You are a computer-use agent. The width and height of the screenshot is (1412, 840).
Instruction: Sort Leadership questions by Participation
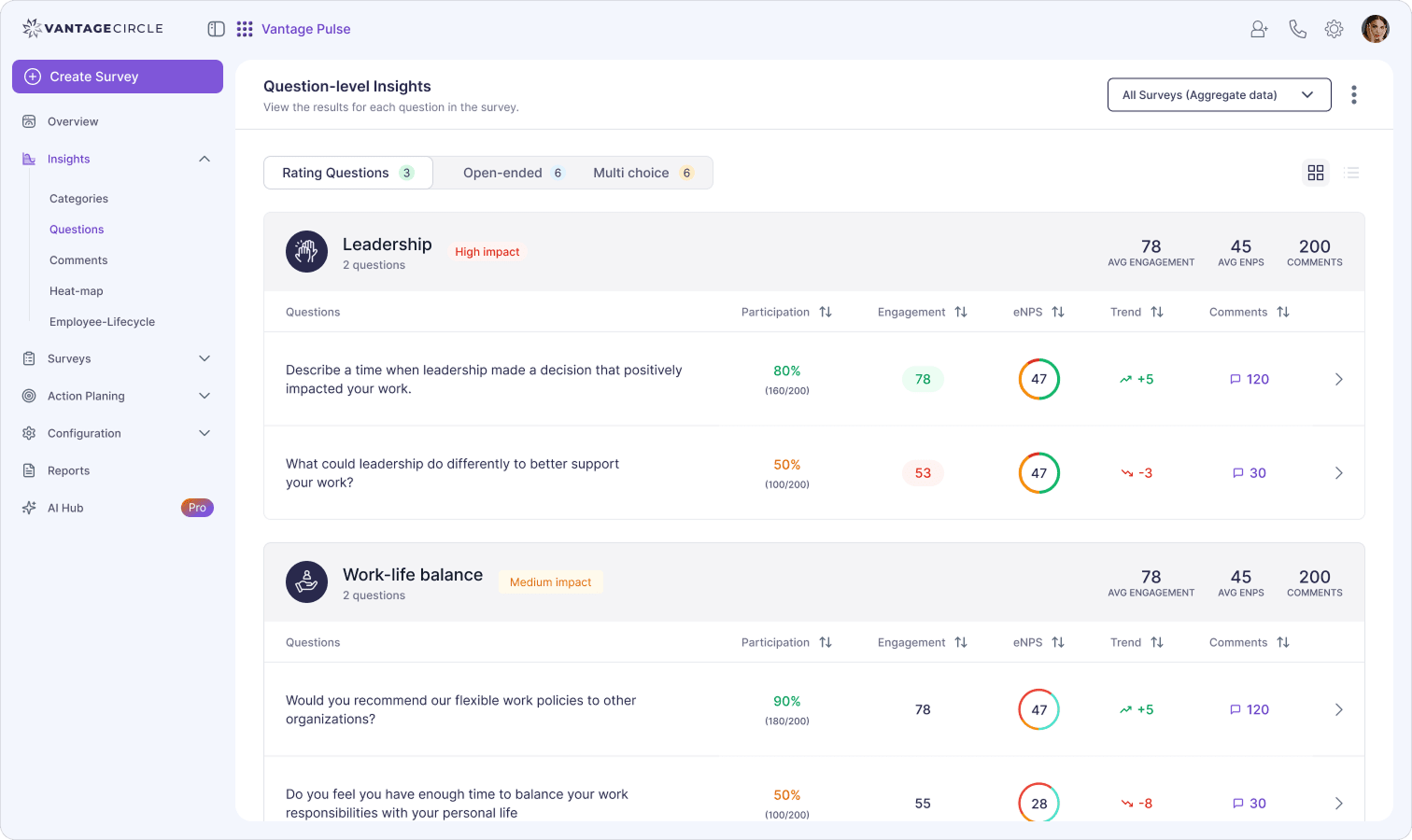(826, 312)
